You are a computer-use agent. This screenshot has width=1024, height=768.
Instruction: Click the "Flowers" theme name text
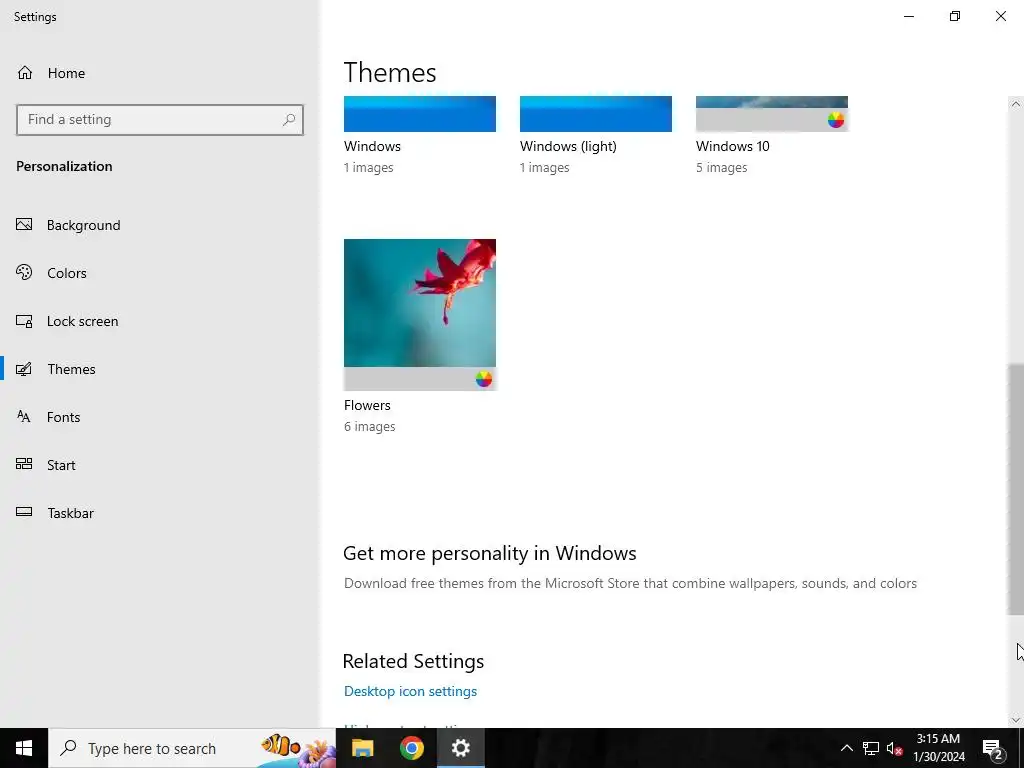pos(367,406)
